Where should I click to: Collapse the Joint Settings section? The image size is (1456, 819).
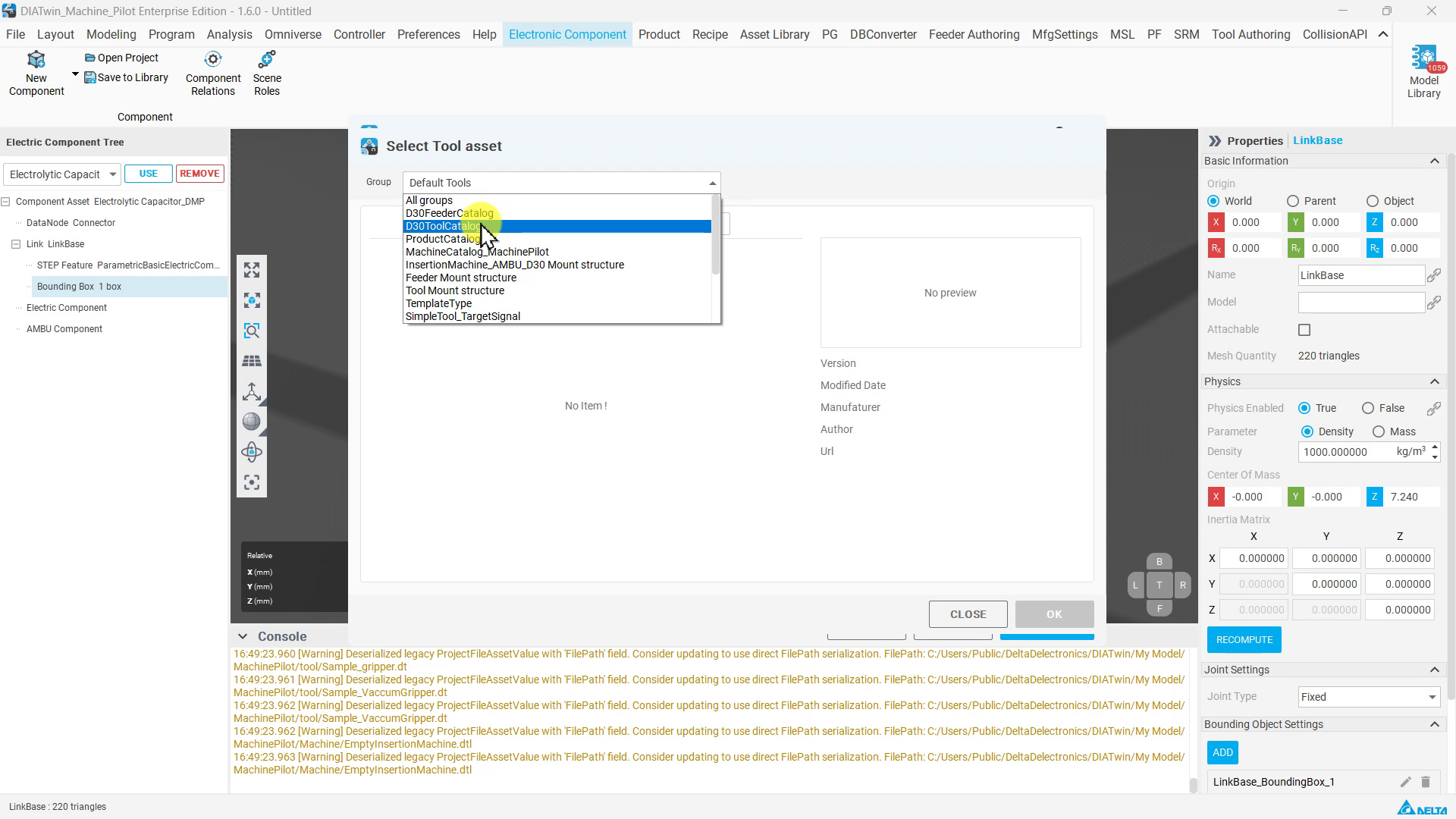1434,670
